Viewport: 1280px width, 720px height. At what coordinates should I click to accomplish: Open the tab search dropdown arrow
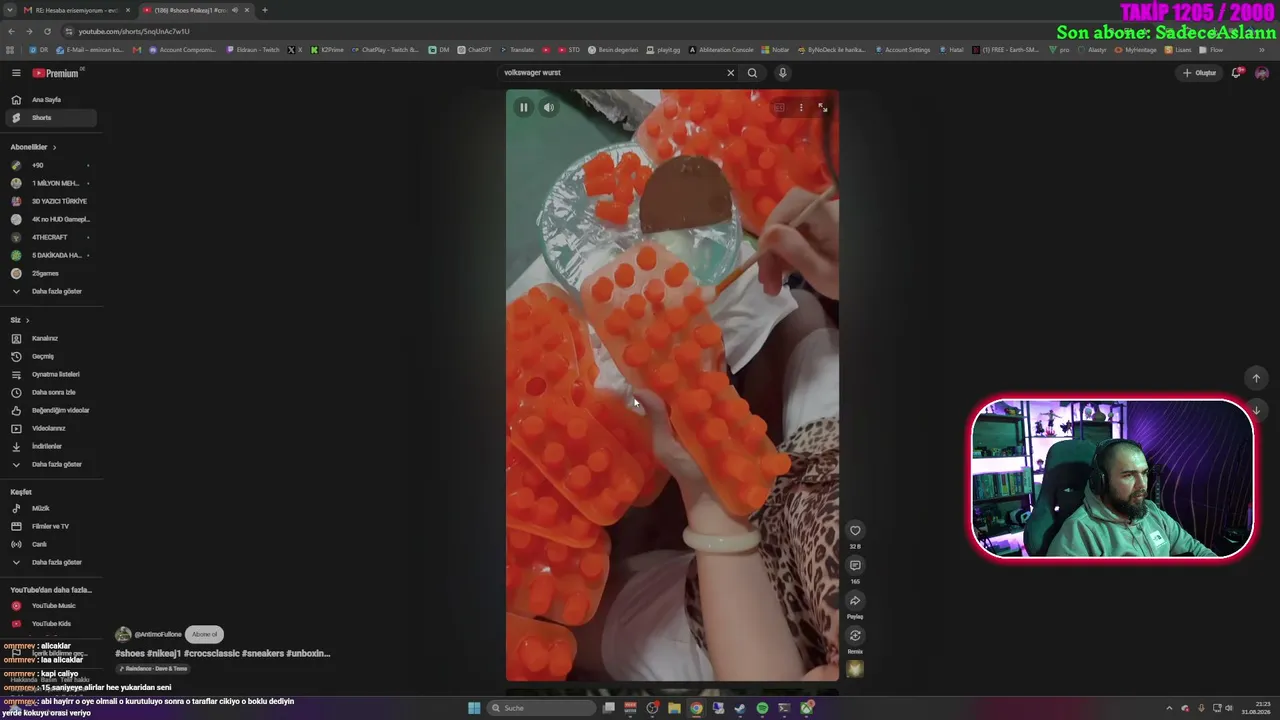pos(11,10)
